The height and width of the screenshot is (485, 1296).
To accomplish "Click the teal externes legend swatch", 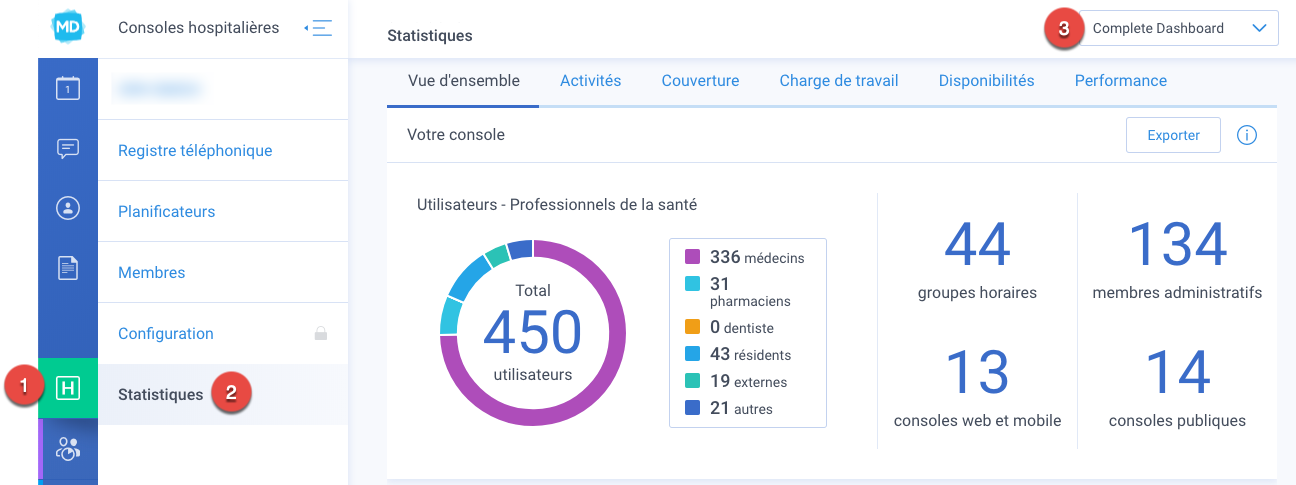I will tap(692, 381).
